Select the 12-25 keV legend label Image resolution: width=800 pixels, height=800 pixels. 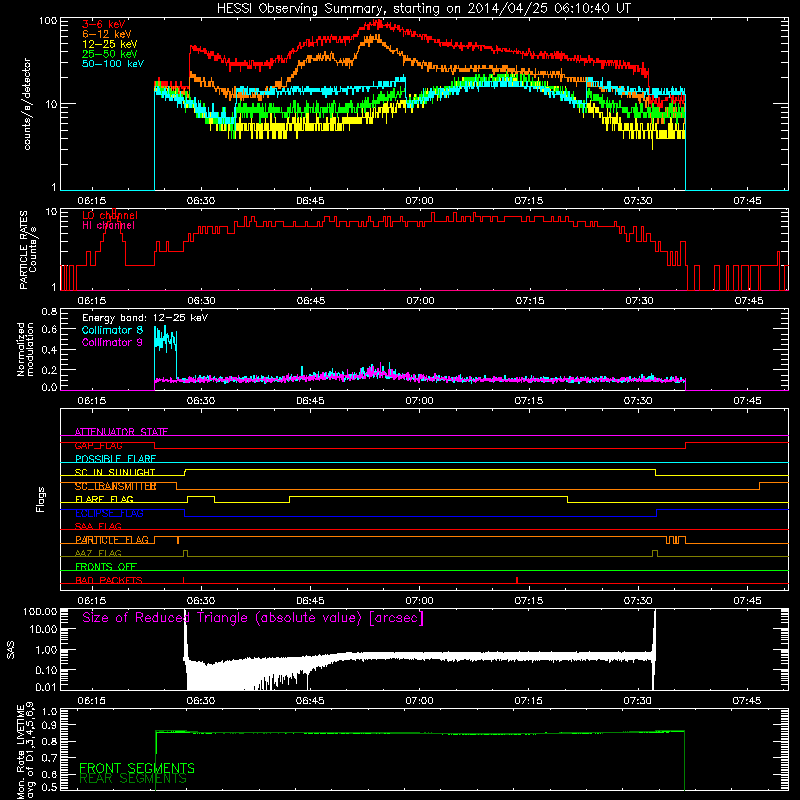110,44
